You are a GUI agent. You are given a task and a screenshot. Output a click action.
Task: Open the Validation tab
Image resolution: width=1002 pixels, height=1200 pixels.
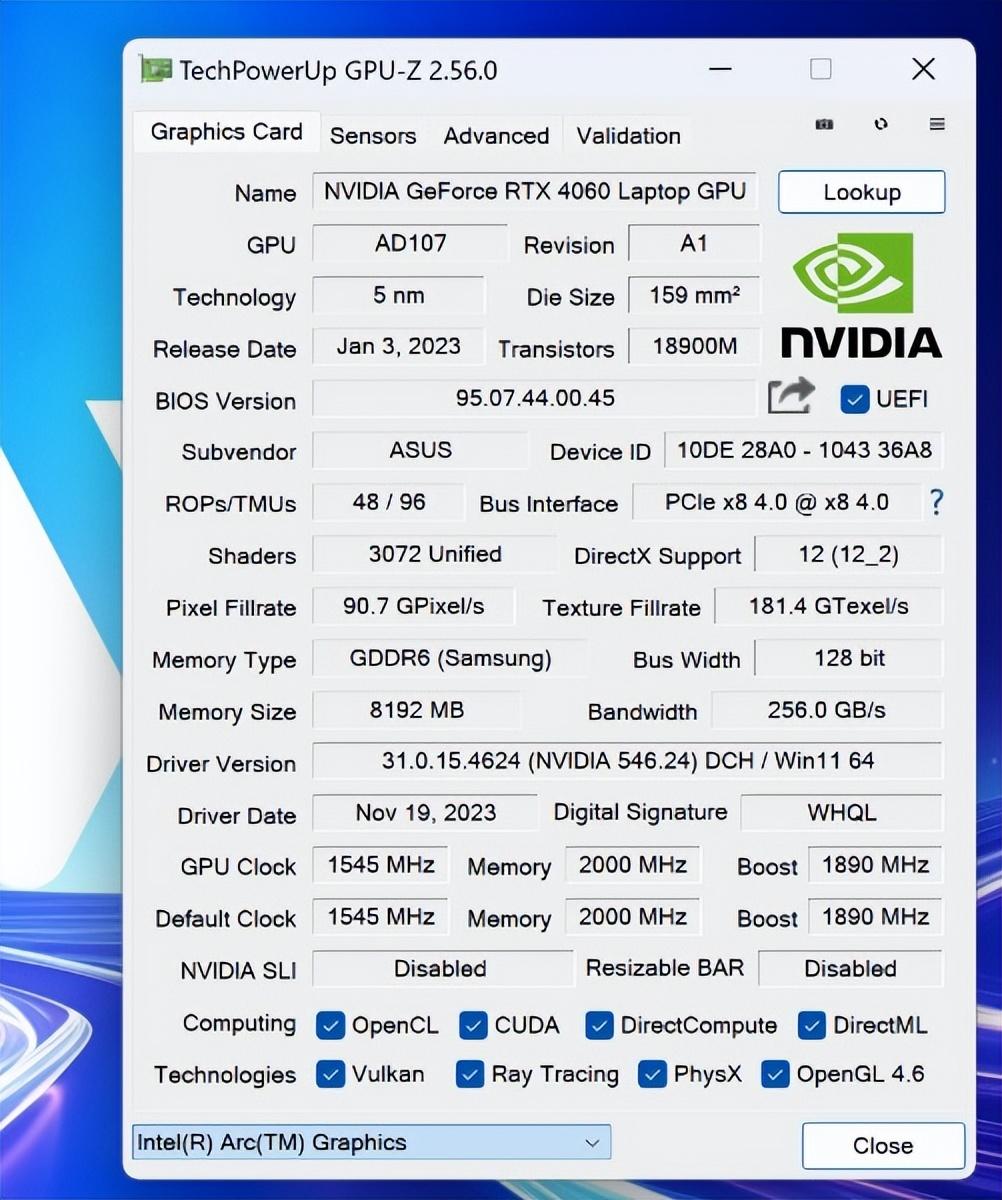coord(628,135)
